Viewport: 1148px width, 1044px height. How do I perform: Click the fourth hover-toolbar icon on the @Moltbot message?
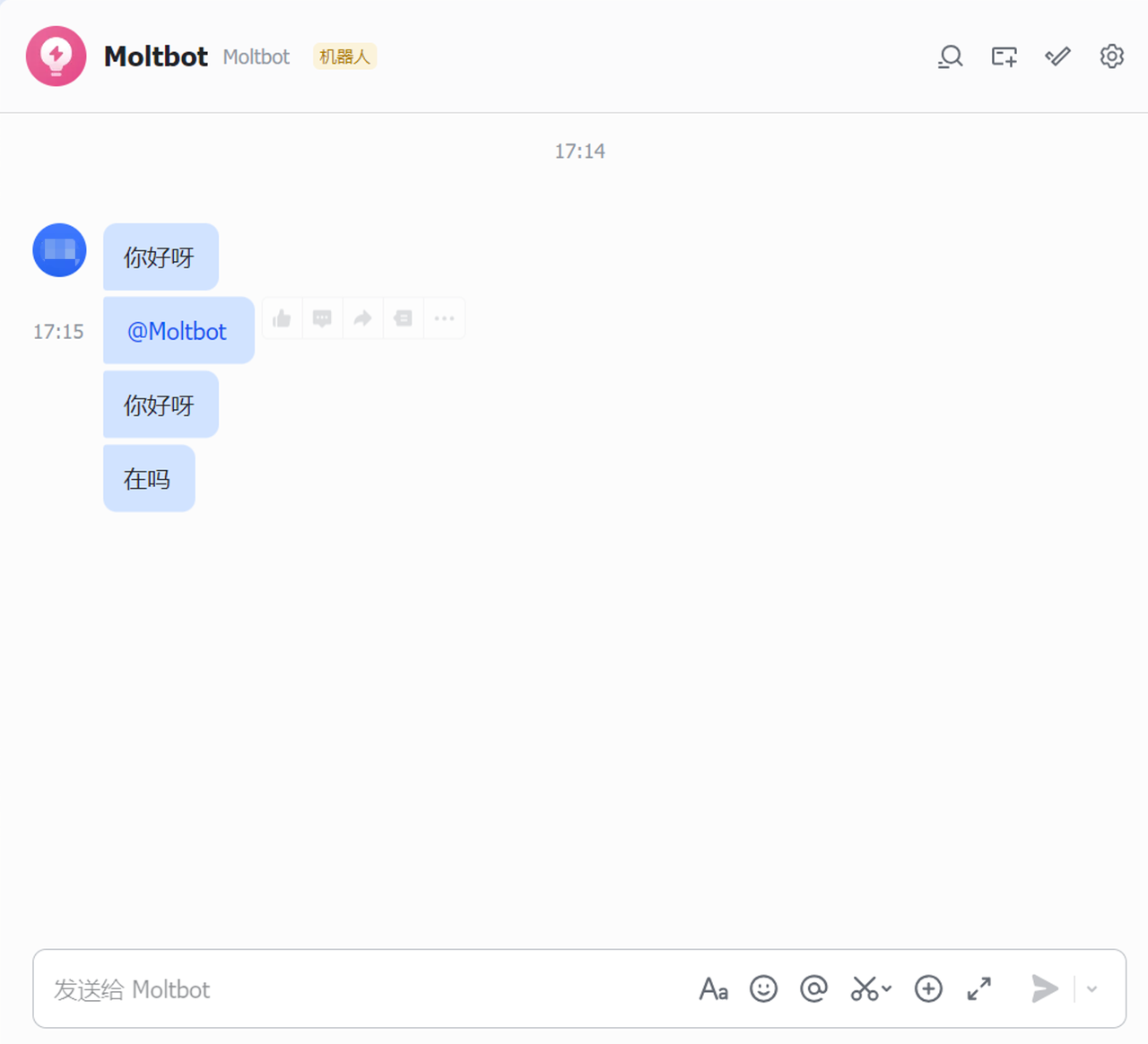coord(403,318)
